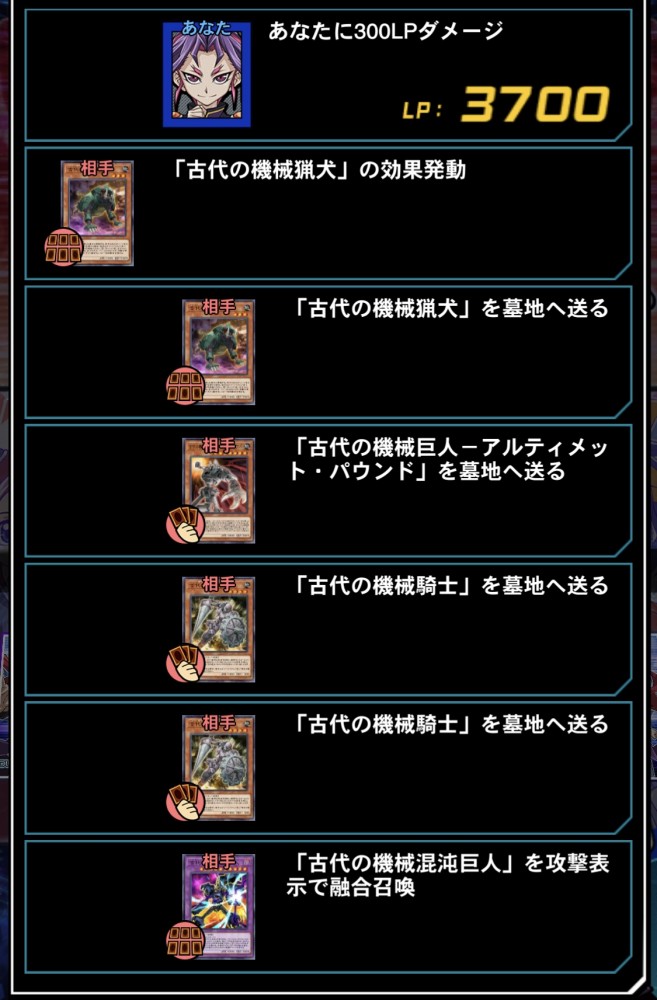The height and width of the screenshot is (1000, 657).
Task: Select 「古代の機械猟犬」の効果発動 log text
Action: point(318,170)
